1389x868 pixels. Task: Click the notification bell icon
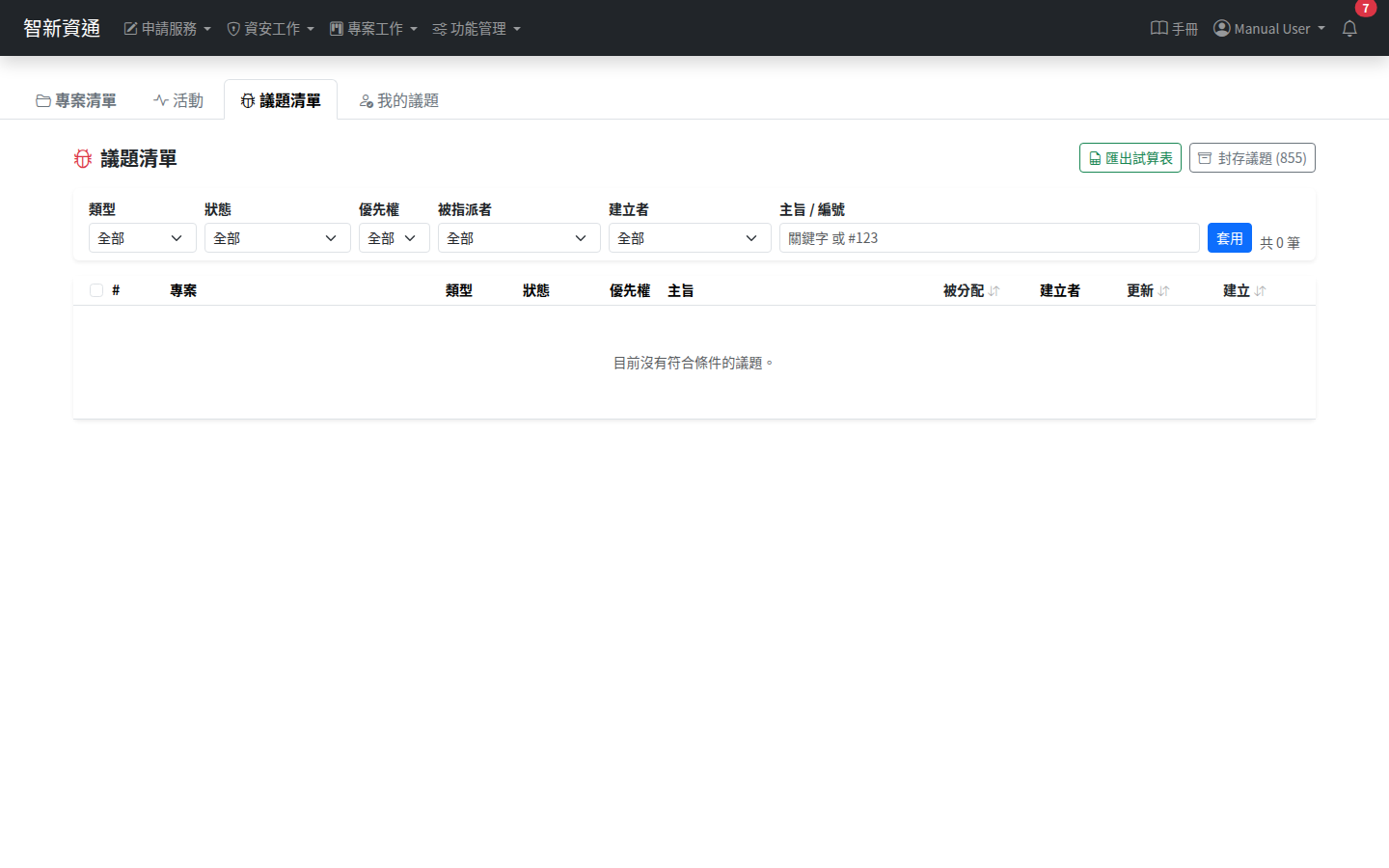(1349, 29)
